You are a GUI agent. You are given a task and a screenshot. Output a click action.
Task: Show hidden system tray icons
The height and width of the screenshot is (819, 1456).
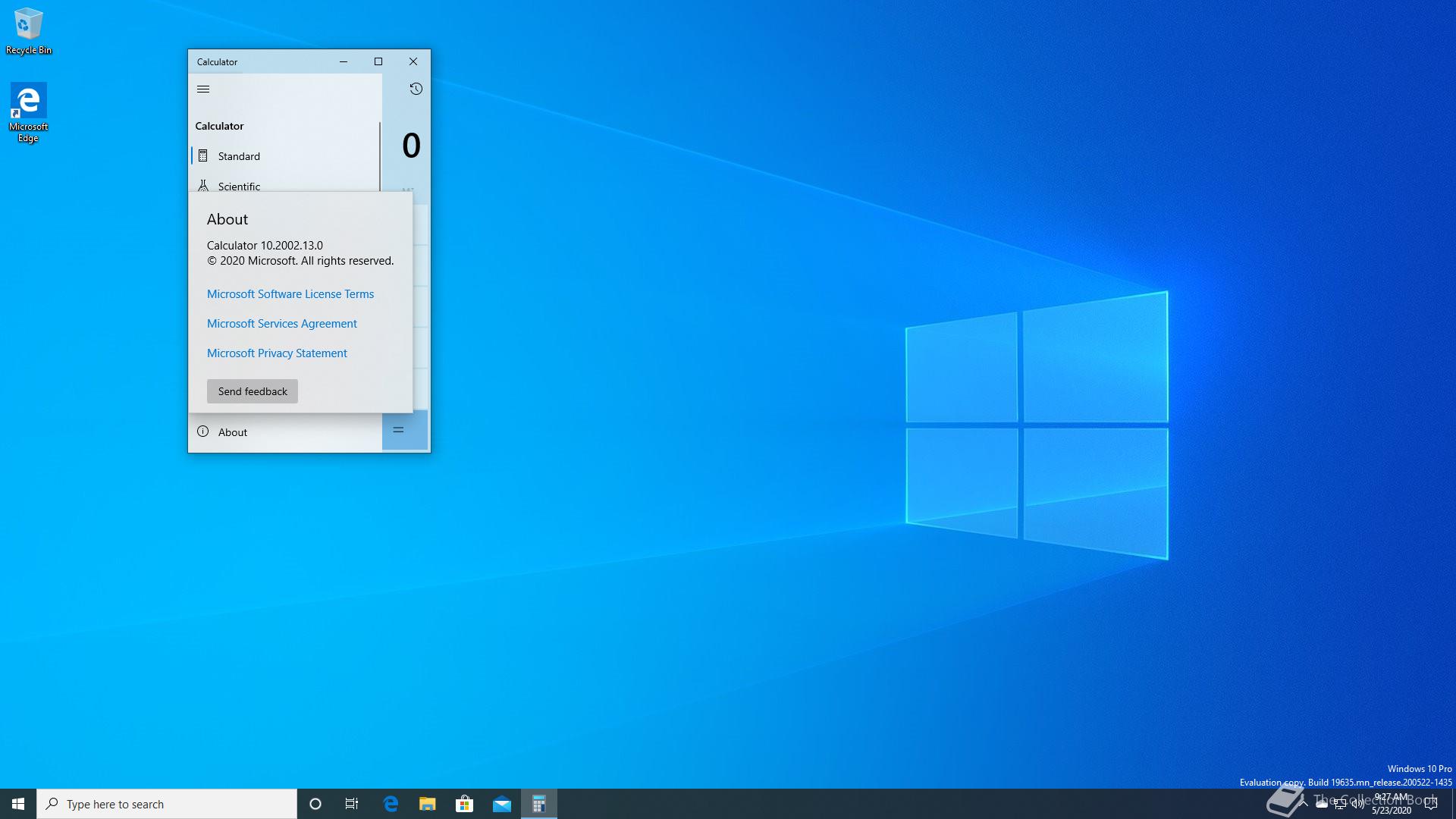(x=1304, y=804)
